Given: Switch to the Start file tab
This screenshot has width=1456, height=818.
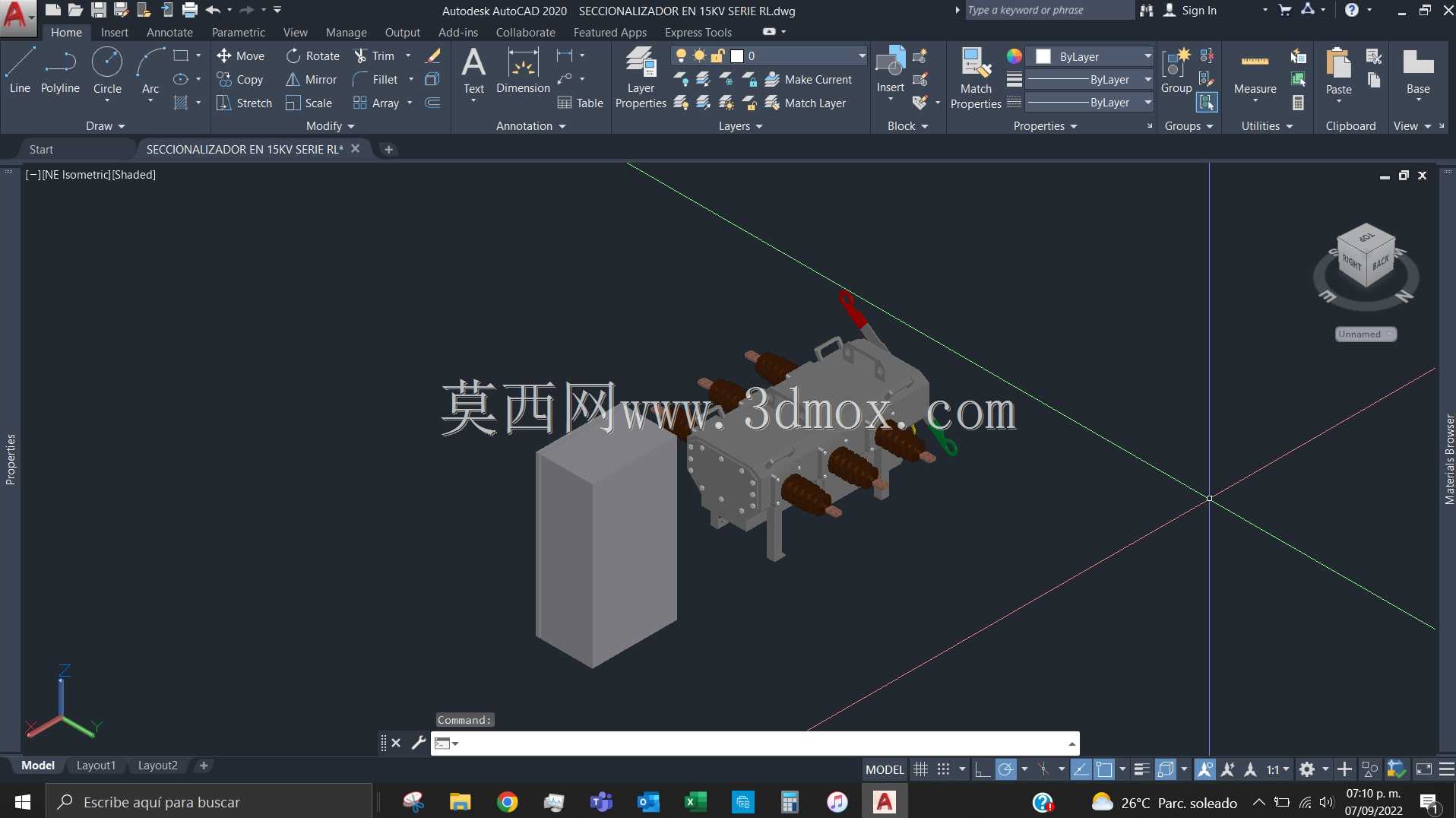Looking at the screenshot, I should pyautogui.click(x=41, y=149).
